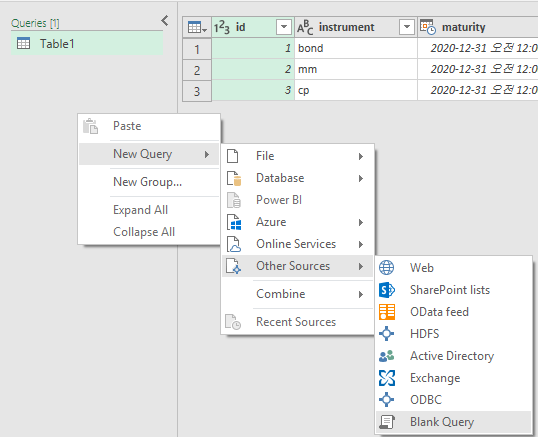Click the 'cp' instrument cell
The image size is (538, 437).
(356, 90)
